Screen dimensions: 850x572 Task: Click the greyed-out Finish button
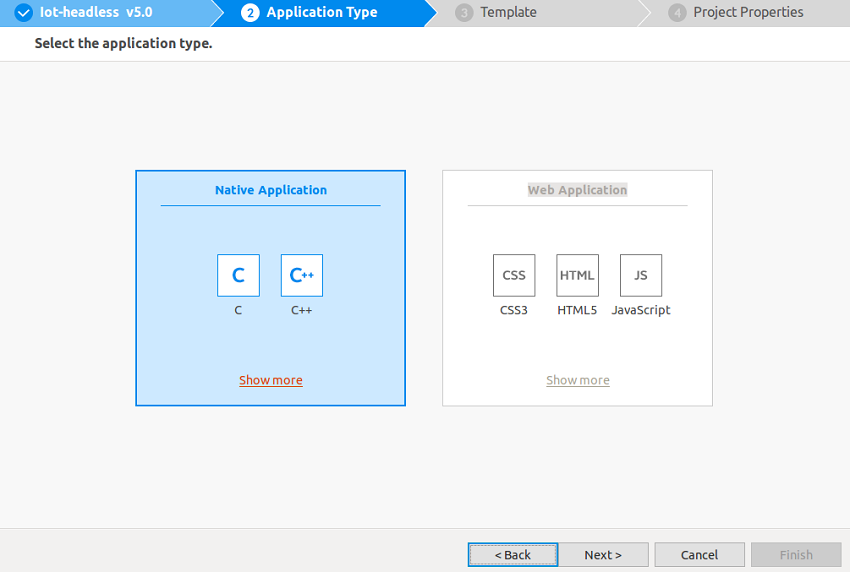[x=796, y=555]
